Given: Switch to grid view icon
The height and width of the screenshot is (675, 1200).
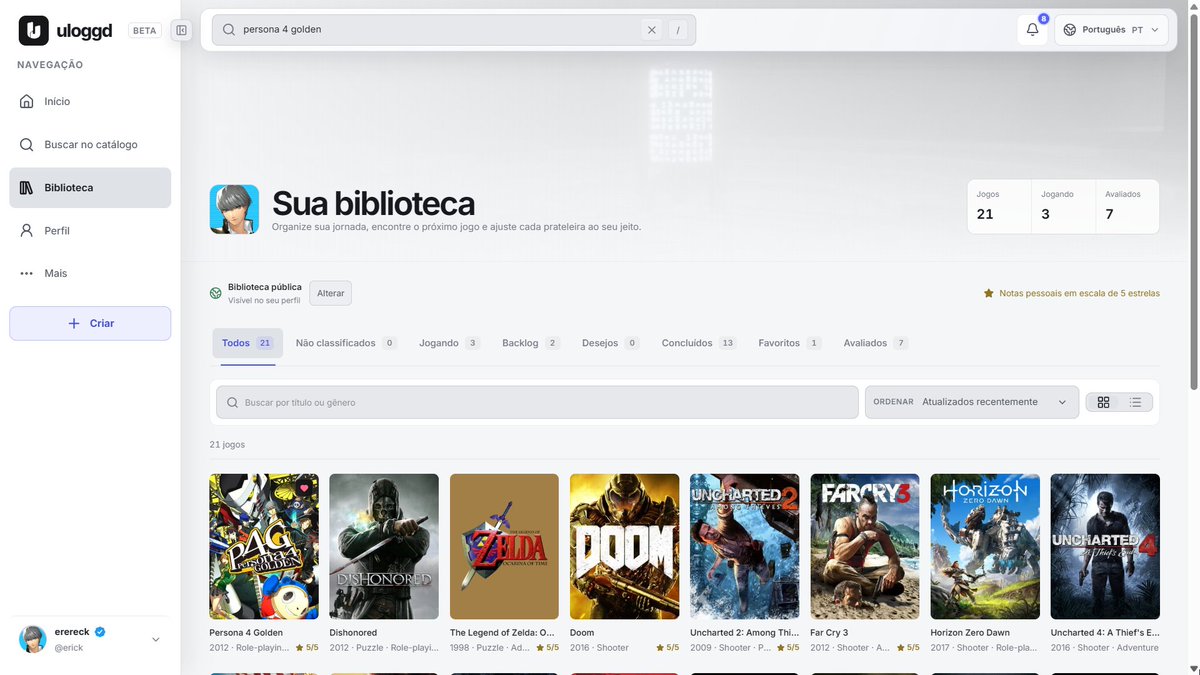Looking at the screenshot, I should pyautogui.click(x=1103, y=402).
